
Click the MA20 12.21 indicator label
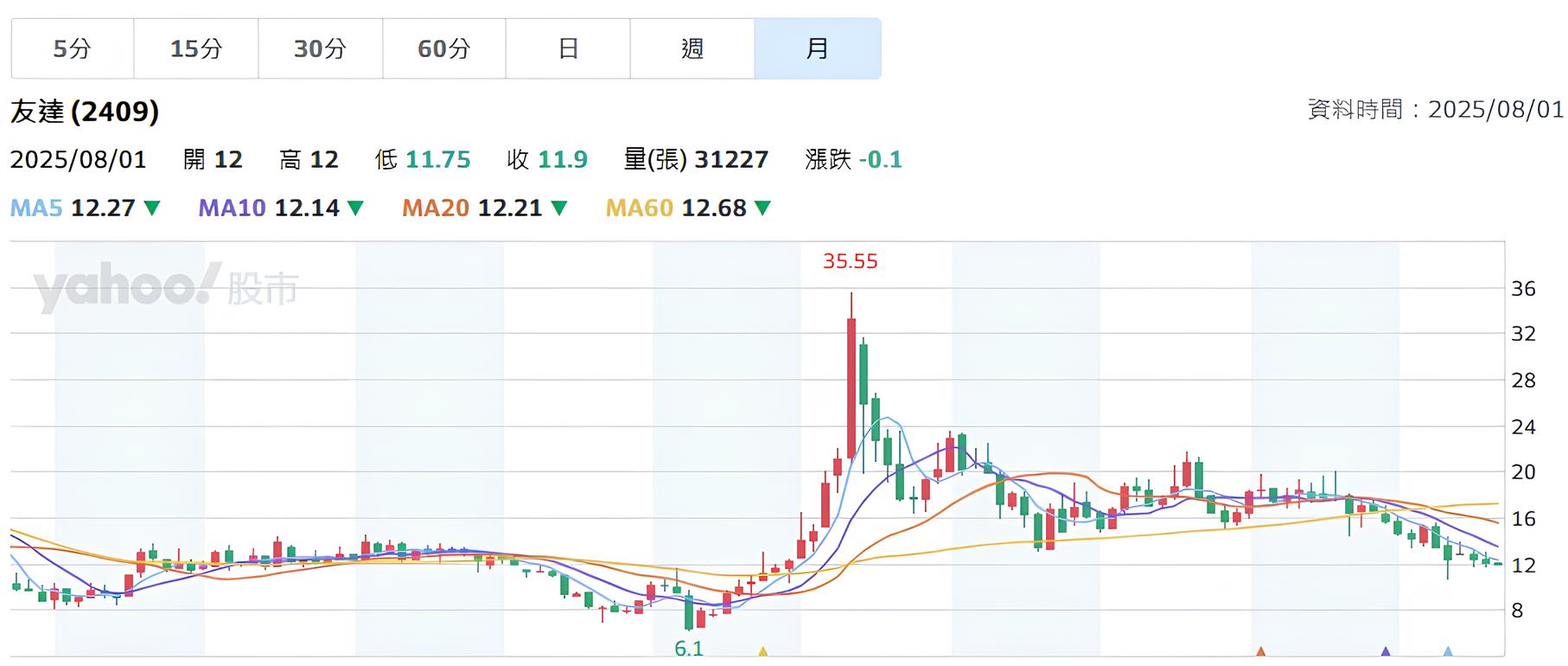(x=472, y=208)
